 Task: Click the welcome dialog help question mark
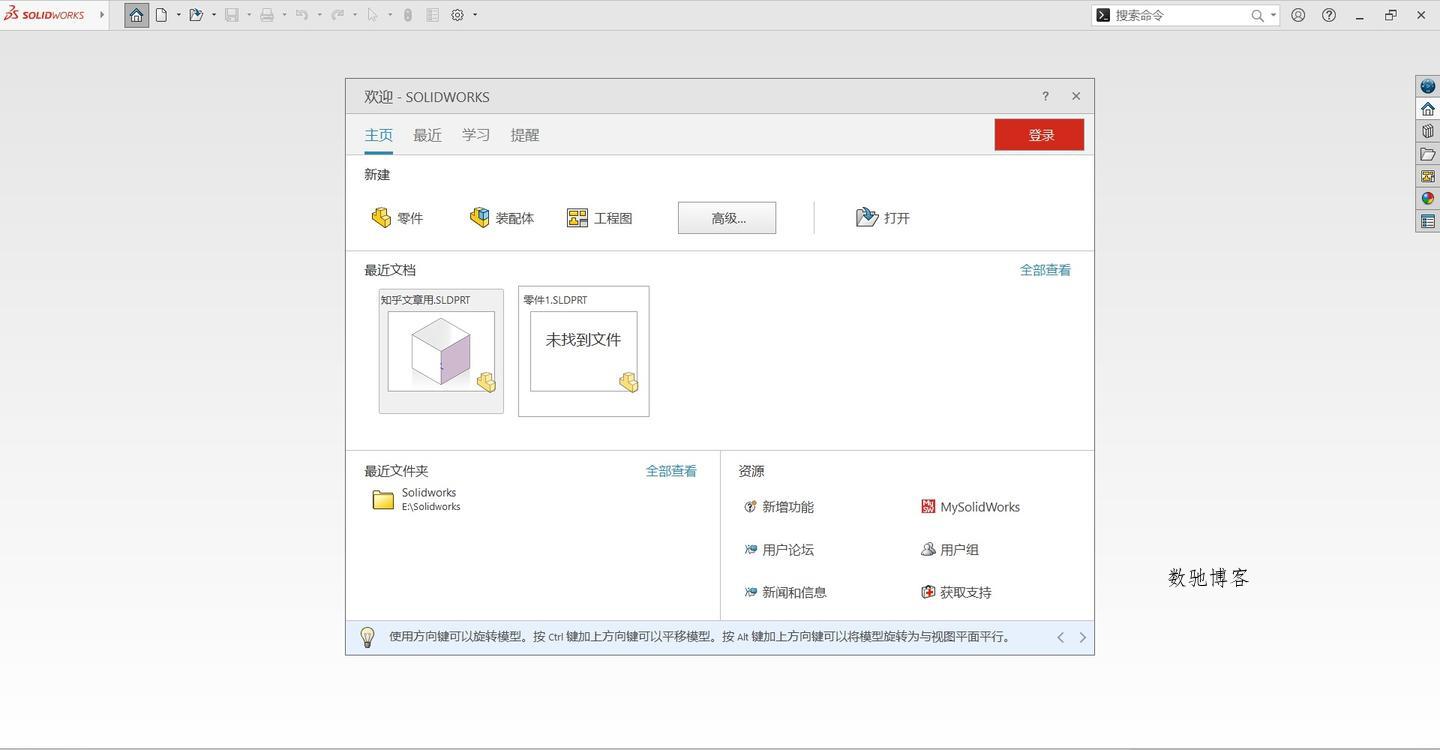1045,96
